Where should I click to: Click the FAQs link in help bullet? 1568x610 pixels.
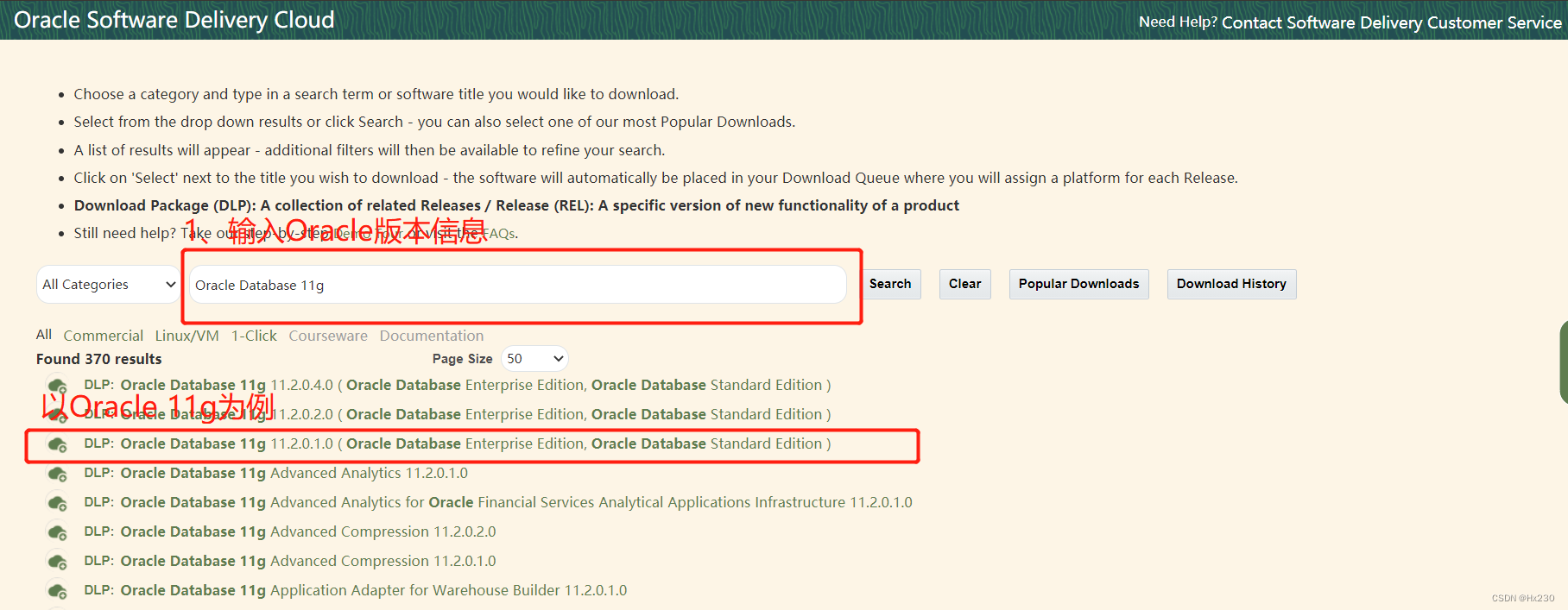click(498, 233)
